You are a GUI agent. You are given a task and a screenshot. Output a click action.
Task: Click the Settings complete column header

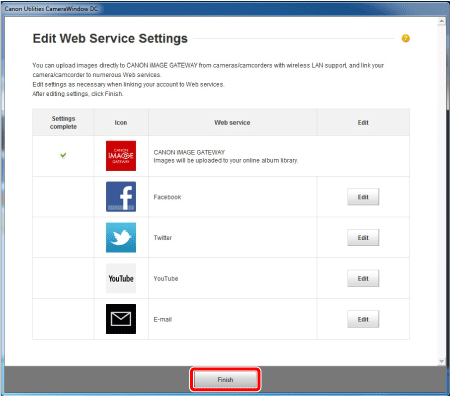(63, 123)
